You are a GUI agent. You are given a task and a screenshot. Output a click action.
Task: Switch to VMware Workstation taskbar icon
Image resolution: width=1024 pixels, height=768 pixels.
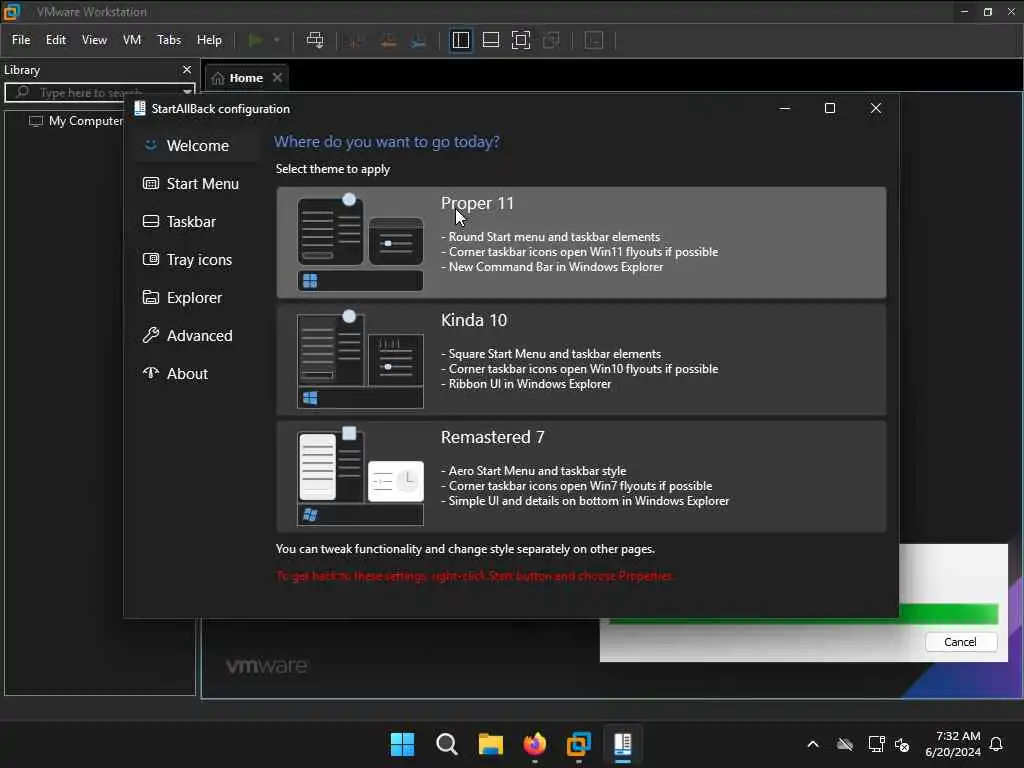(579, 744)
